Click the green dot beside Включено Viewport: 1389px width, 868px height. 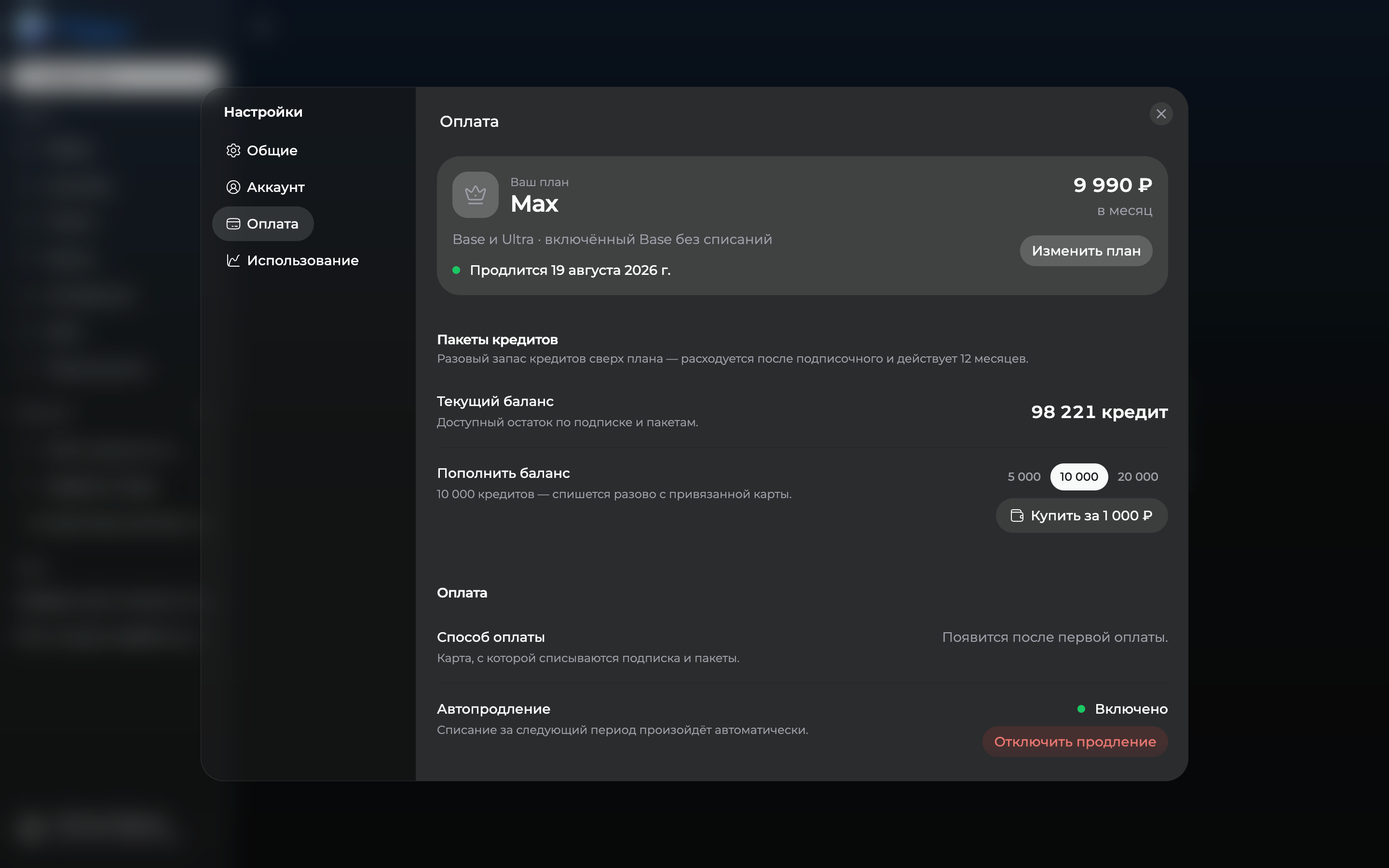click(x=1081, y=709)
